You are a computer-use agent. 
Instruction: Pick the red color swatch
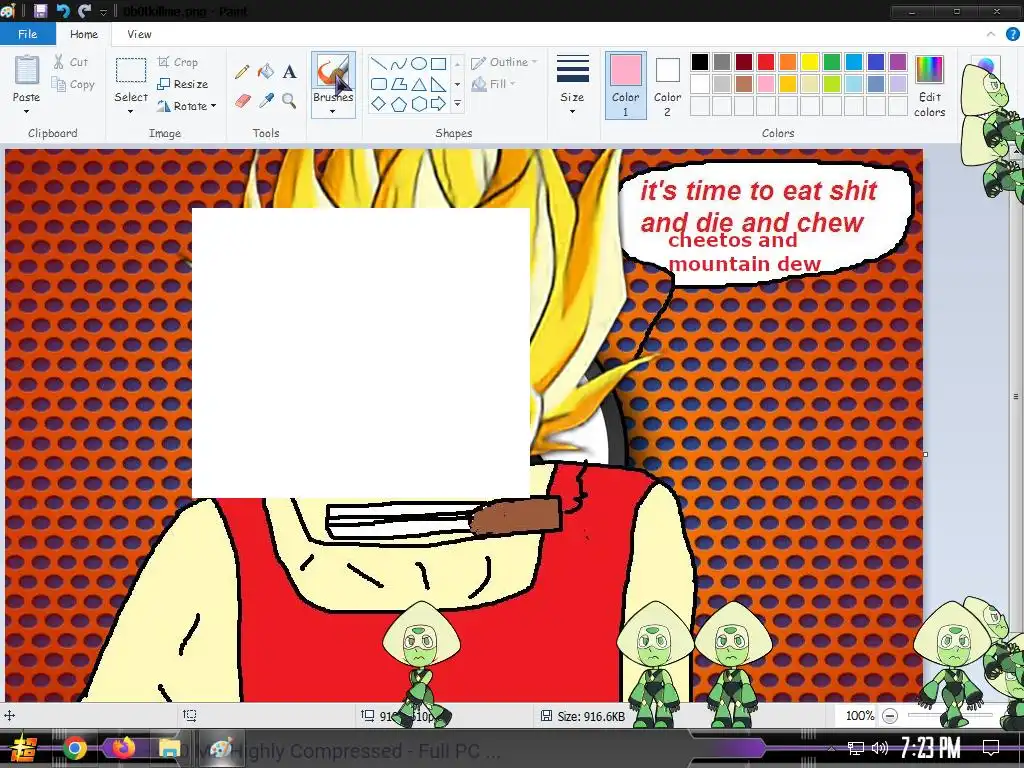pos(765,61)
